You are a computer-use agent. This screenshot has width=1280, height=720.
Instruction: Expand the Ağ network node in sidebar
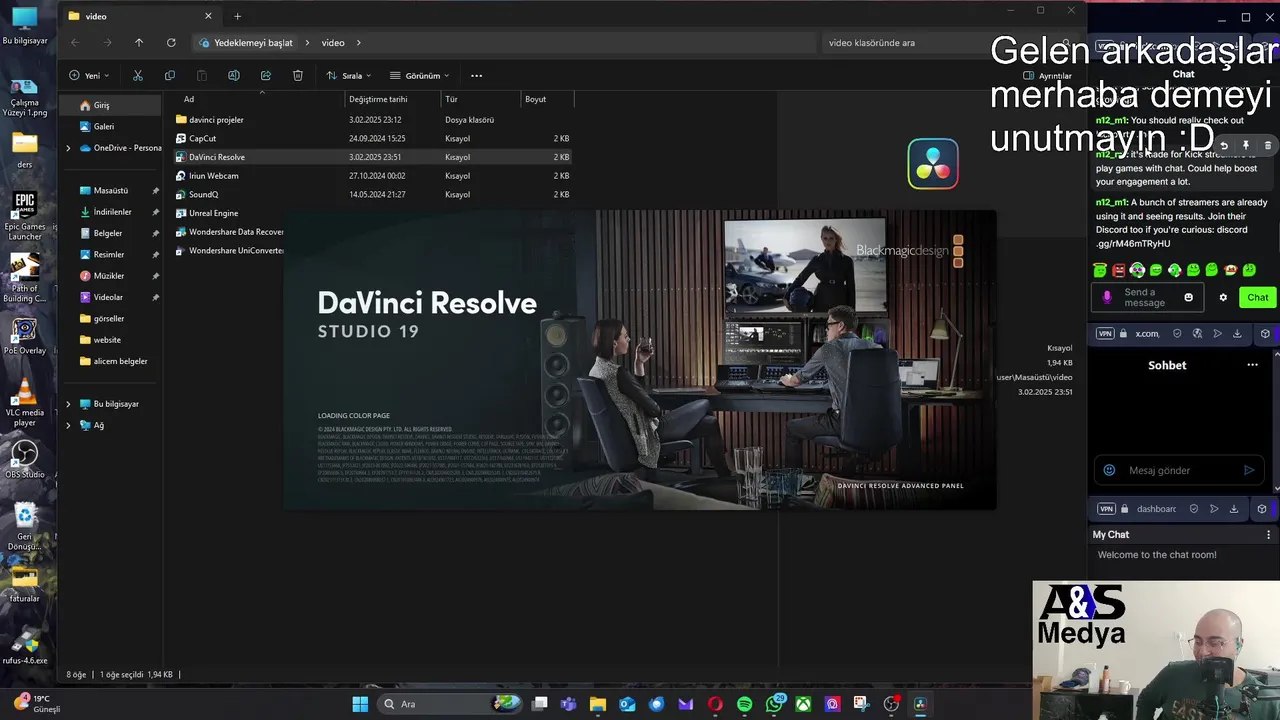pyautogui.click(x=68, y=425)
